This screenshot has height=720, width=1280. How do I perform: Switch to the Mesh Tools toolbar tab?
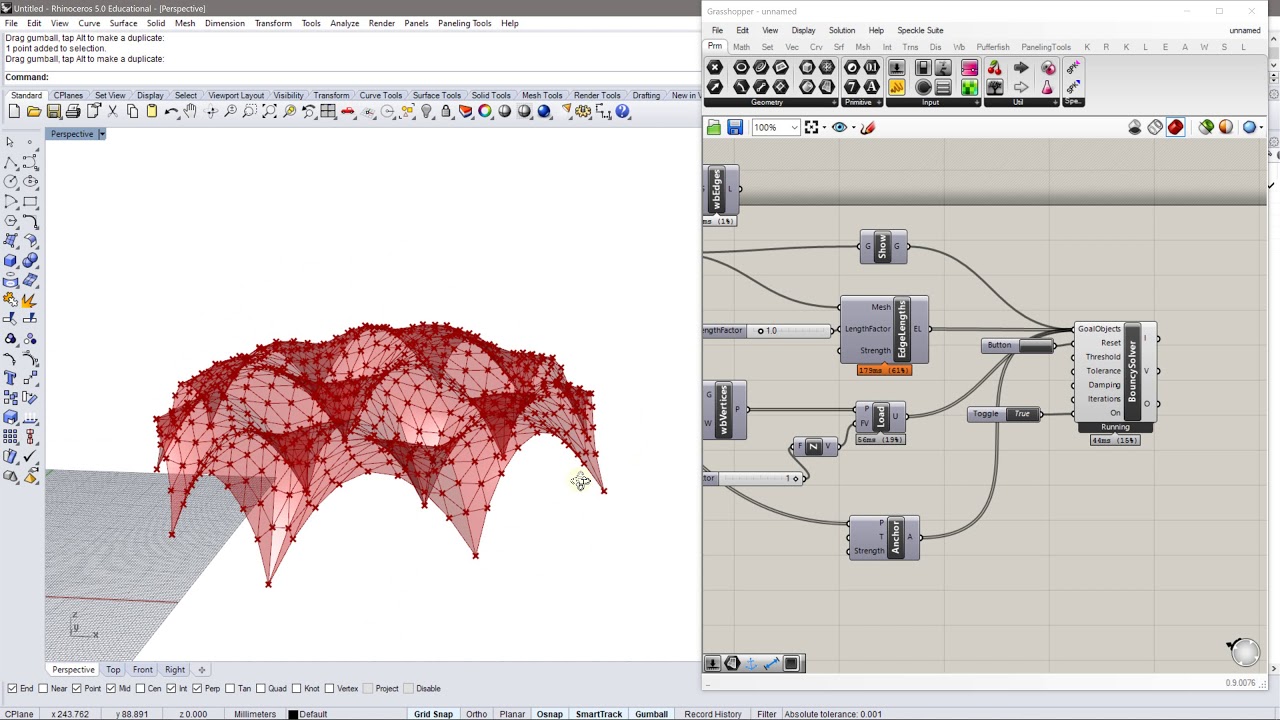(x=542, y=96)
